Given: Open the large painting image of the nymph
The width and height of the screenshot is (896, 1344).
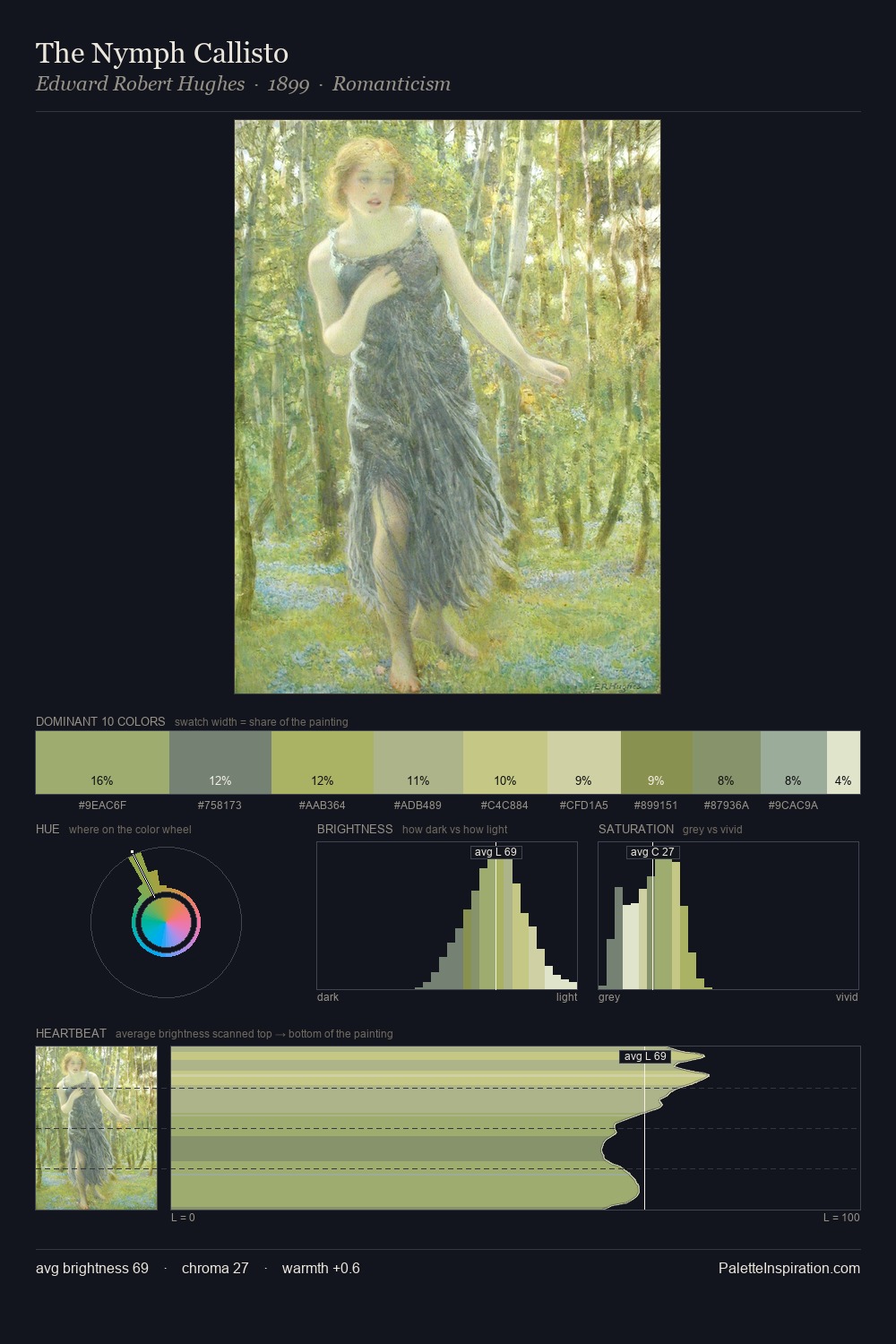Looking at the screenshot, I should click(447, 407).
